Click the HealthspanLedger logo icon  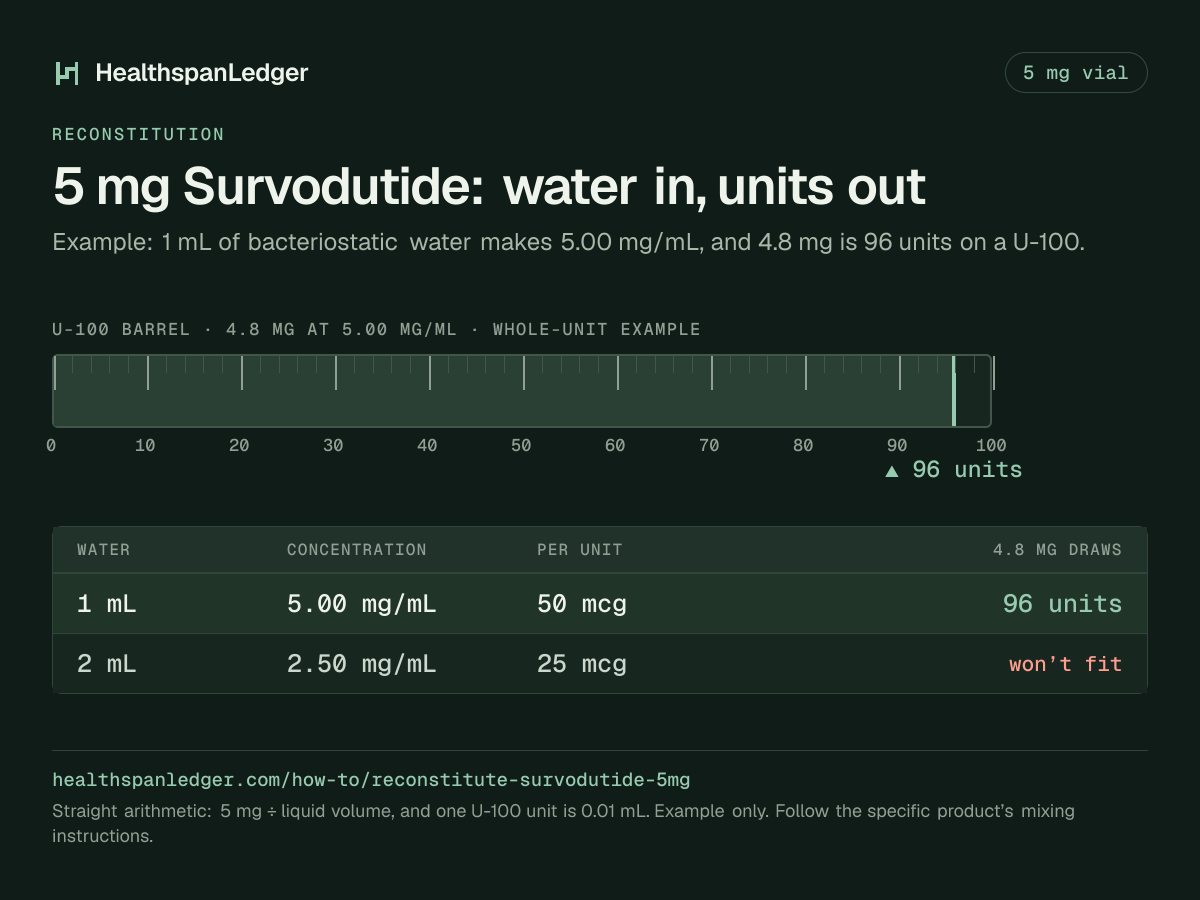[x=67, y=73]
